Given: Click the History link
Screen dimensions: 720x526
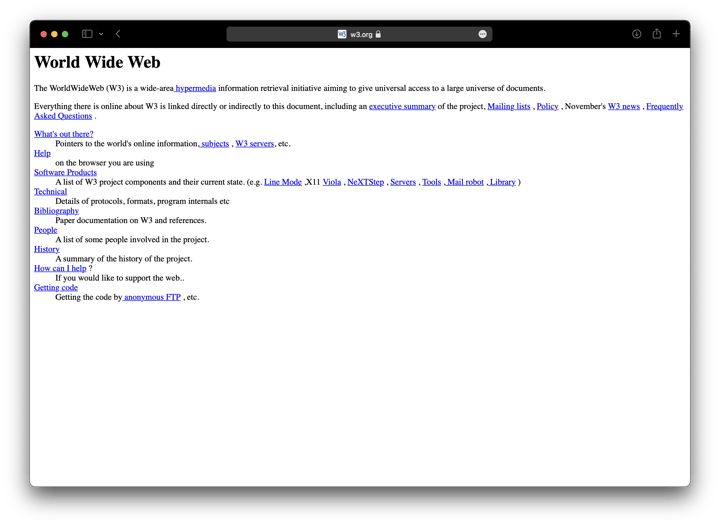Looking at the screenshot, I should [47, 249].
